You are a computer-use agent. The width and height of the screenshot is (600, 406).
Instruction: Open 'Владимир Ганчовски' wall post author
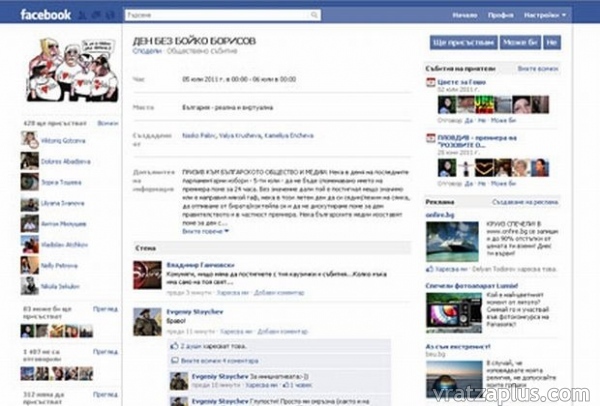point(200,265)
